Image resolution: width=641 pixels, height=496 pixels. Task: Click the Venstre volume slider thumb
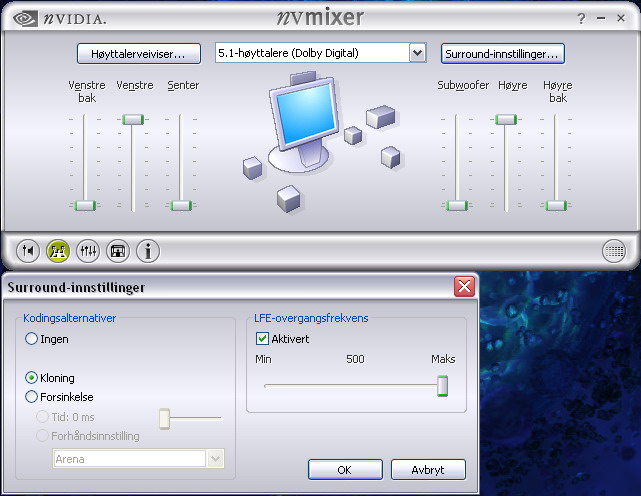133,119
